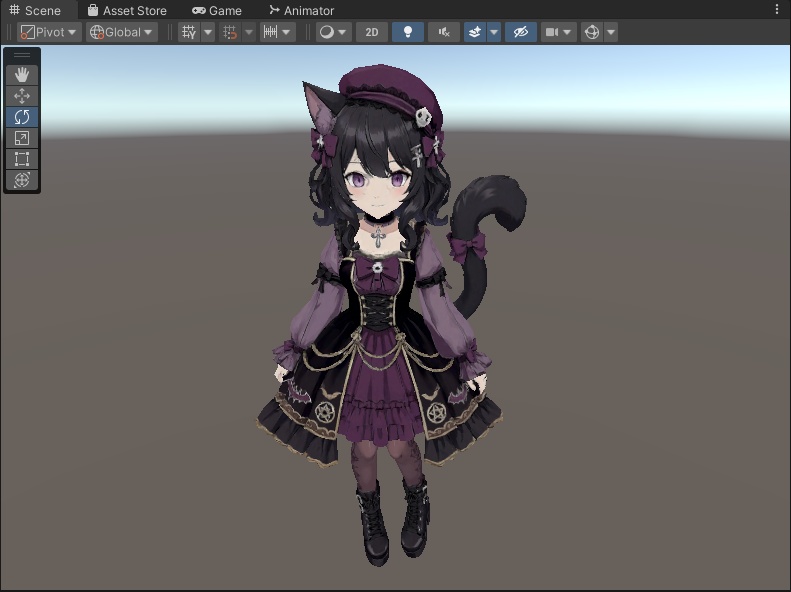Image resolution: width=791 pixels, height=592 pixels.
Task: Toggle grid snapping icon
Action: 230,32
